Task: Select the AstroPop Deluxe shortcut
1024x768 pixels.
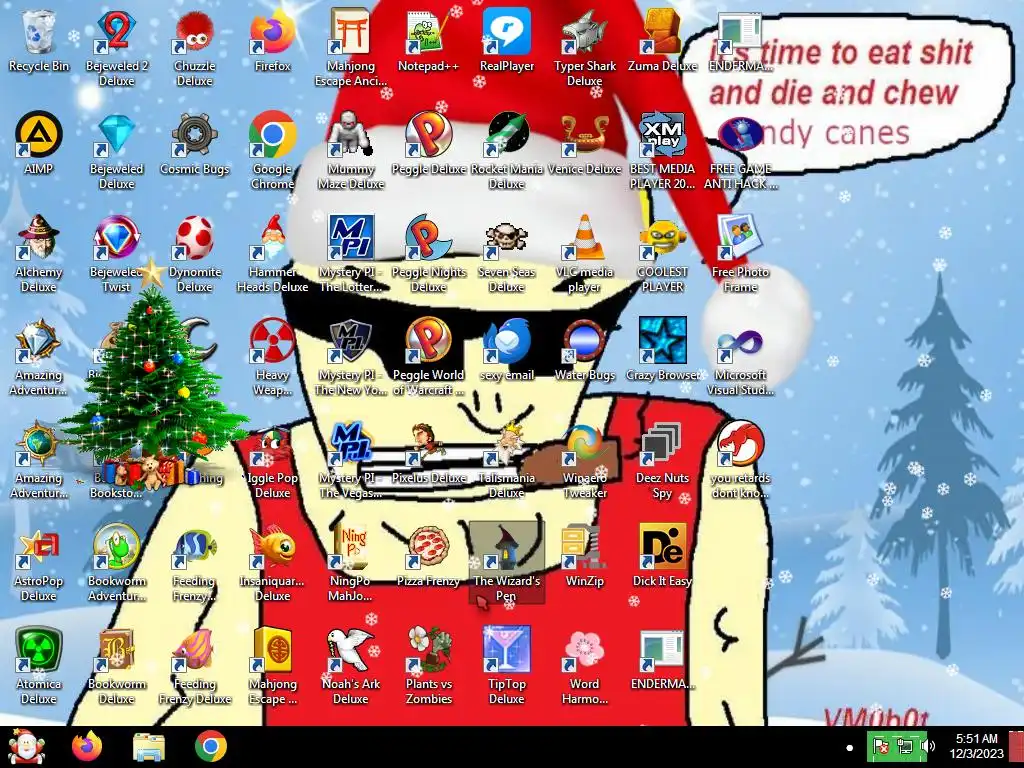Action: pyautogui.click(x=39, y=563)
